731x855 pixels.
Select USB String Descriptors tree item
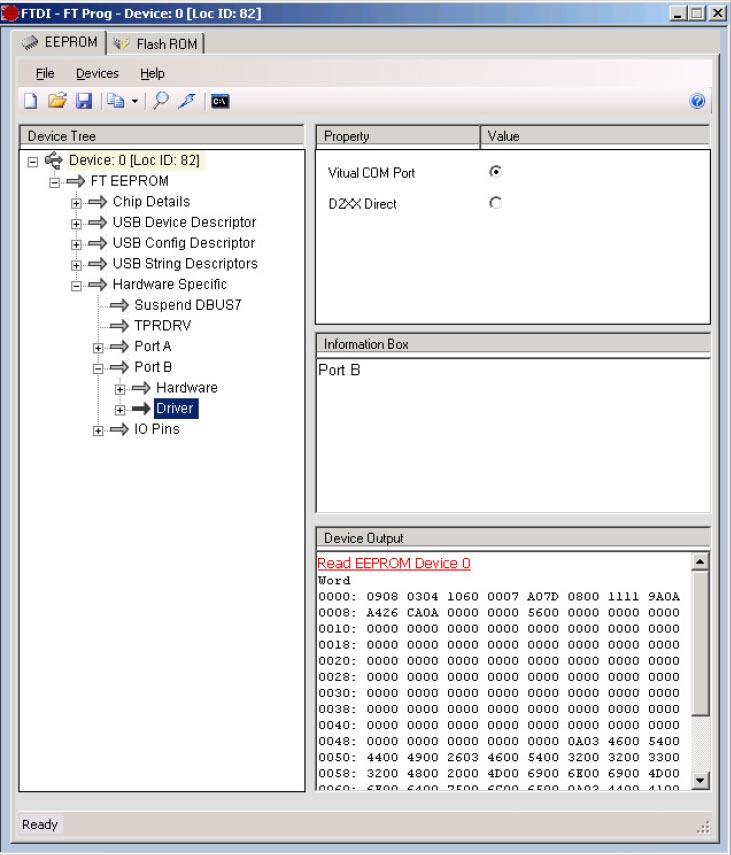click(185, 264)
